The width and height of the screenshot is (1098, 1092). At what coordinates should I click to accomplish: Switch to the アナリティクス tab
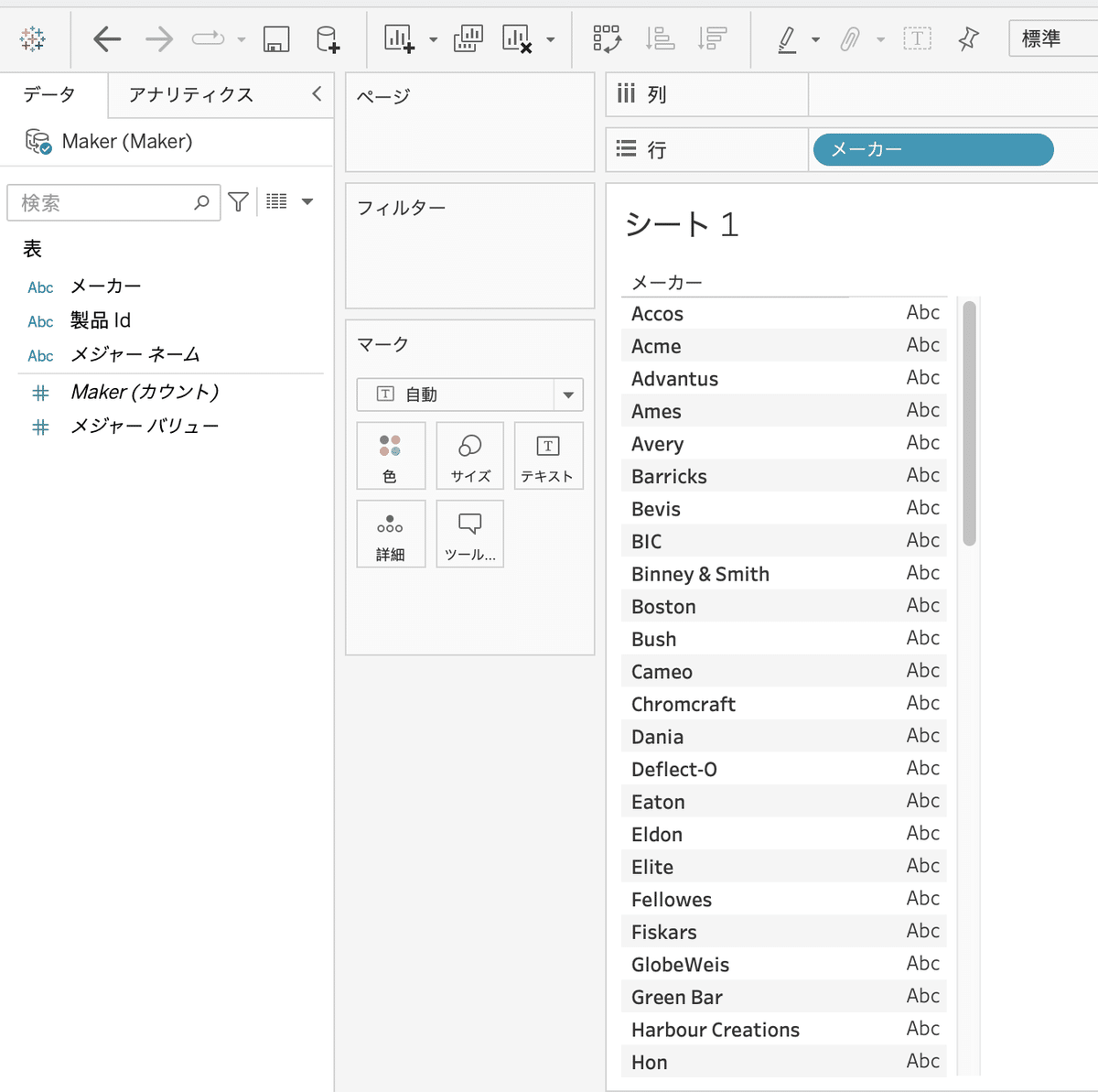(x=191, y=94)
